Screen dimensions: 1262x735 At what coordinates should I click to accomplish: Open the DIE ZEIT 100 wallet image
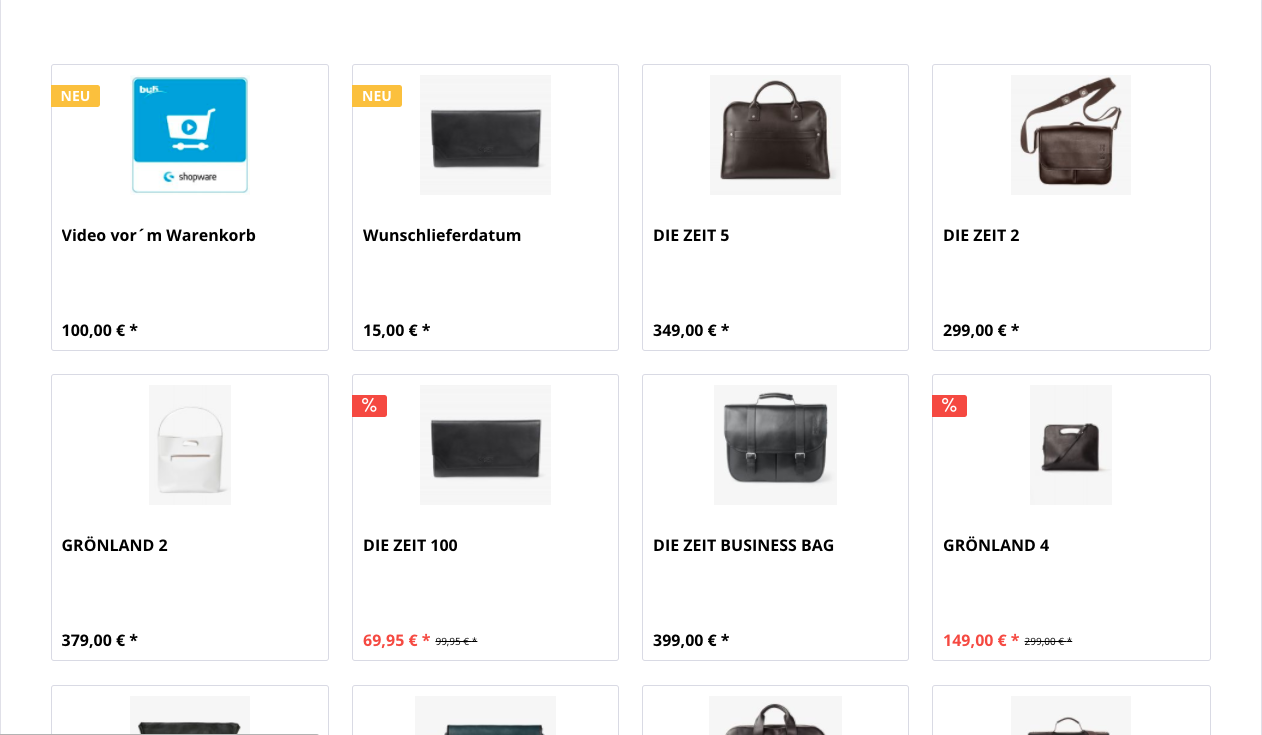click(485, 445)
